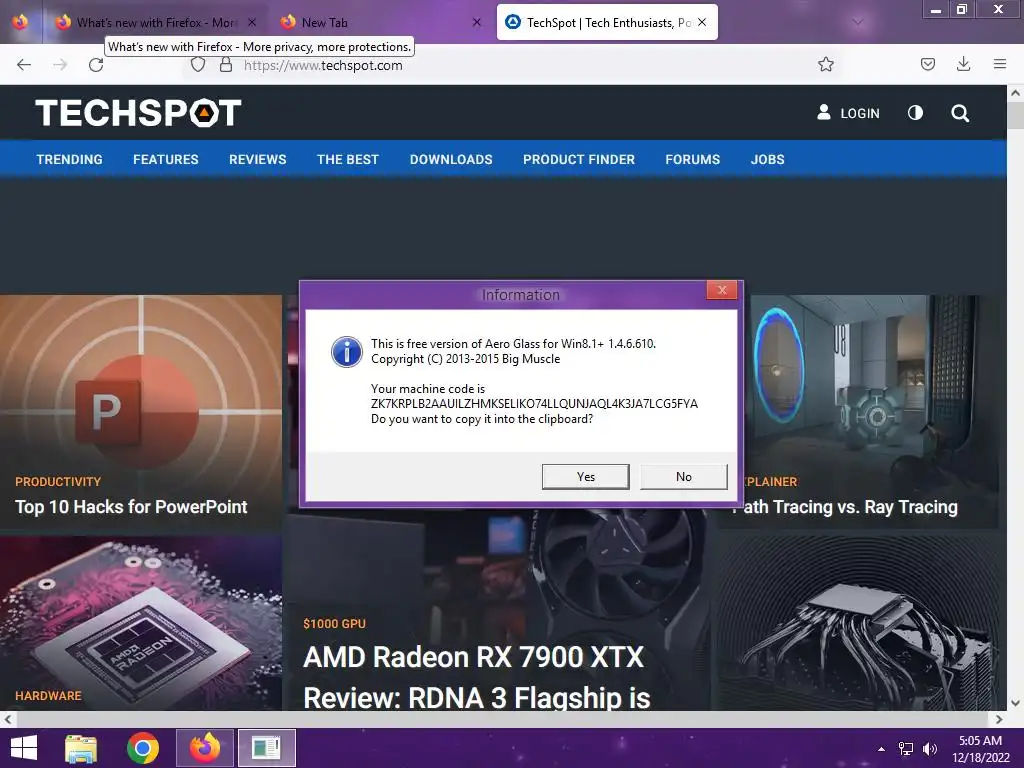The height and width of the screenshot is (768, 1024).
Task: Open Windows Start menu
Action: pos(24,748)
